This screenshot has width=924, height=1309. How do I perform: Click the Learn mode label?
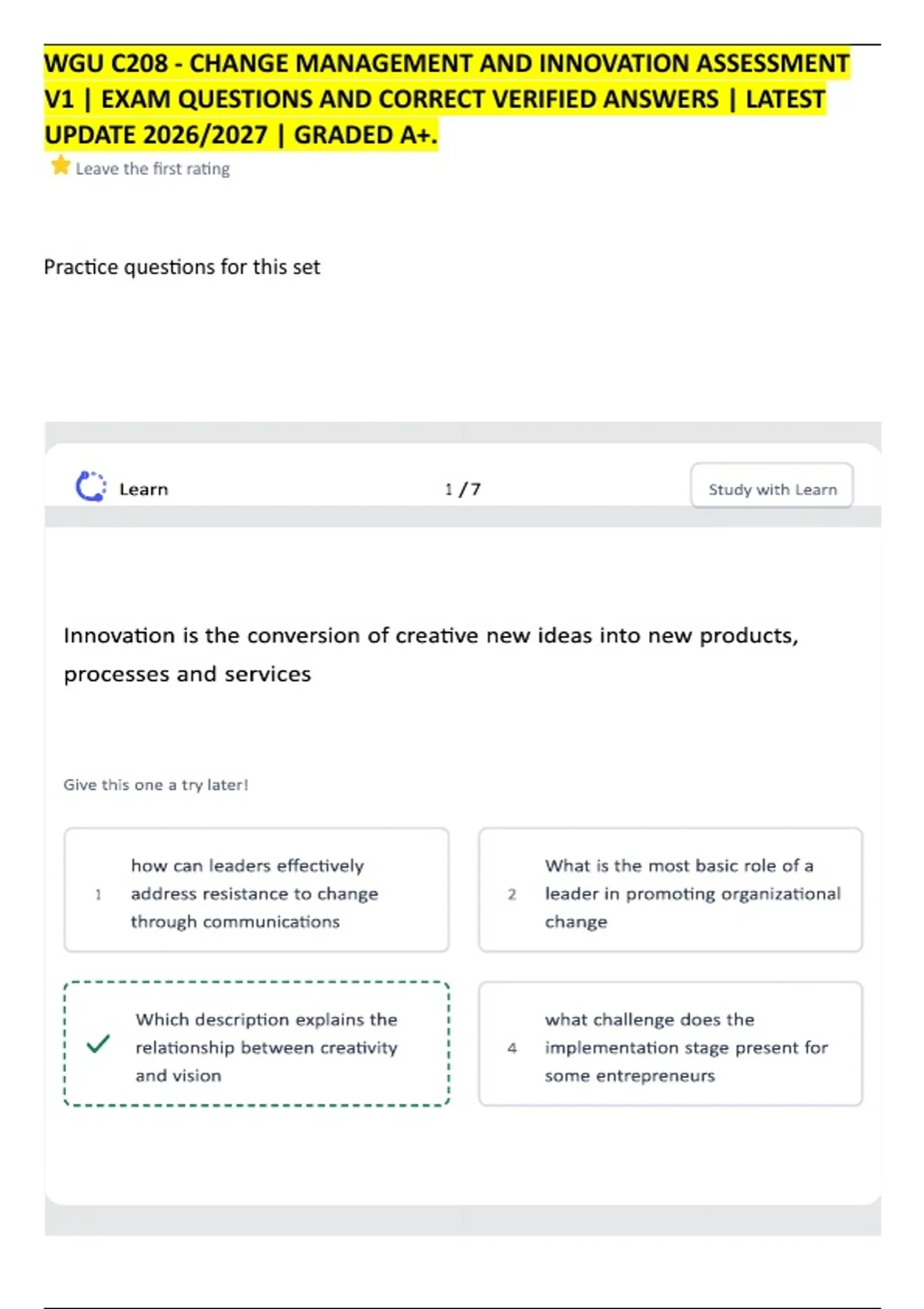click(x=143, y=489)
